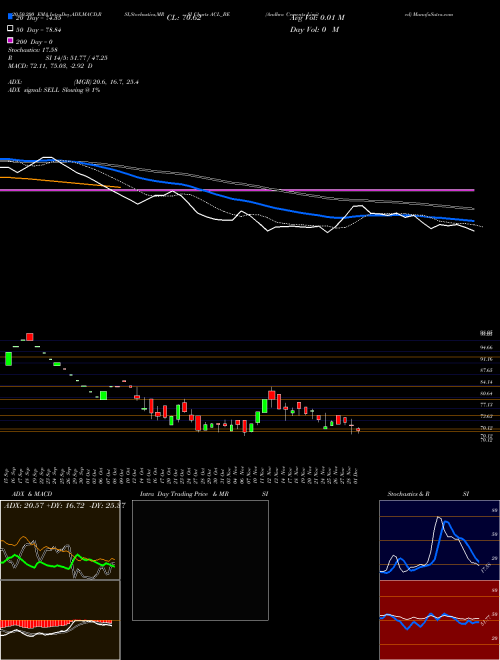Click the 'Stochastics & R' panel title
This screenshot has height=660, width=500.
point(409,494)
